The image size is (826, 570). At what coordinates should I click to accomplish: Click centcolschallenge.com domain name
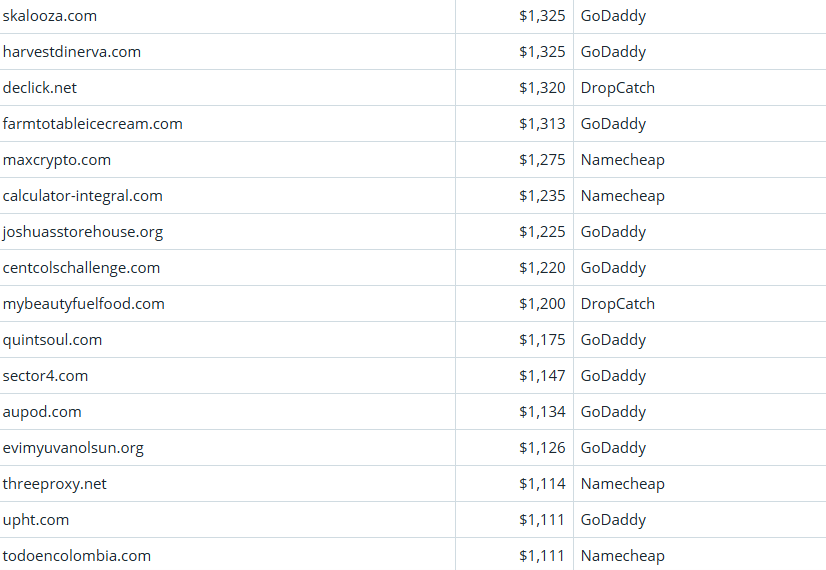pos(82,268)
